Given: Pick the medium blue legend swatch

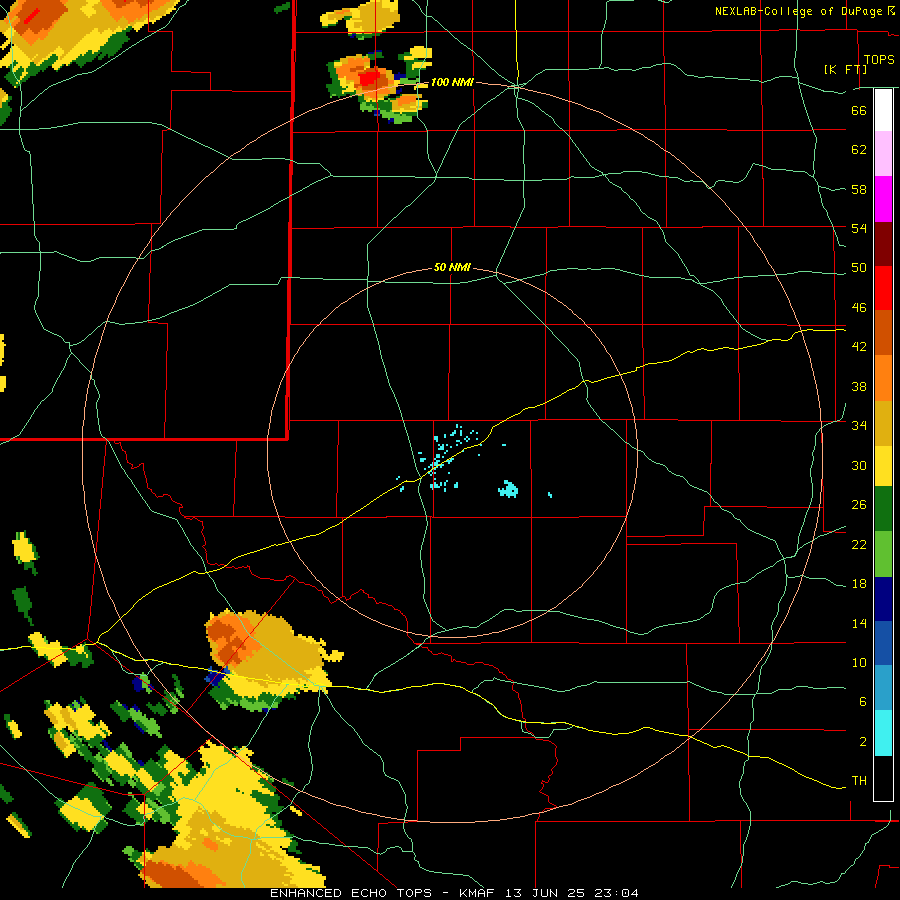Looking at the screenshot, I should coord(883,643).
